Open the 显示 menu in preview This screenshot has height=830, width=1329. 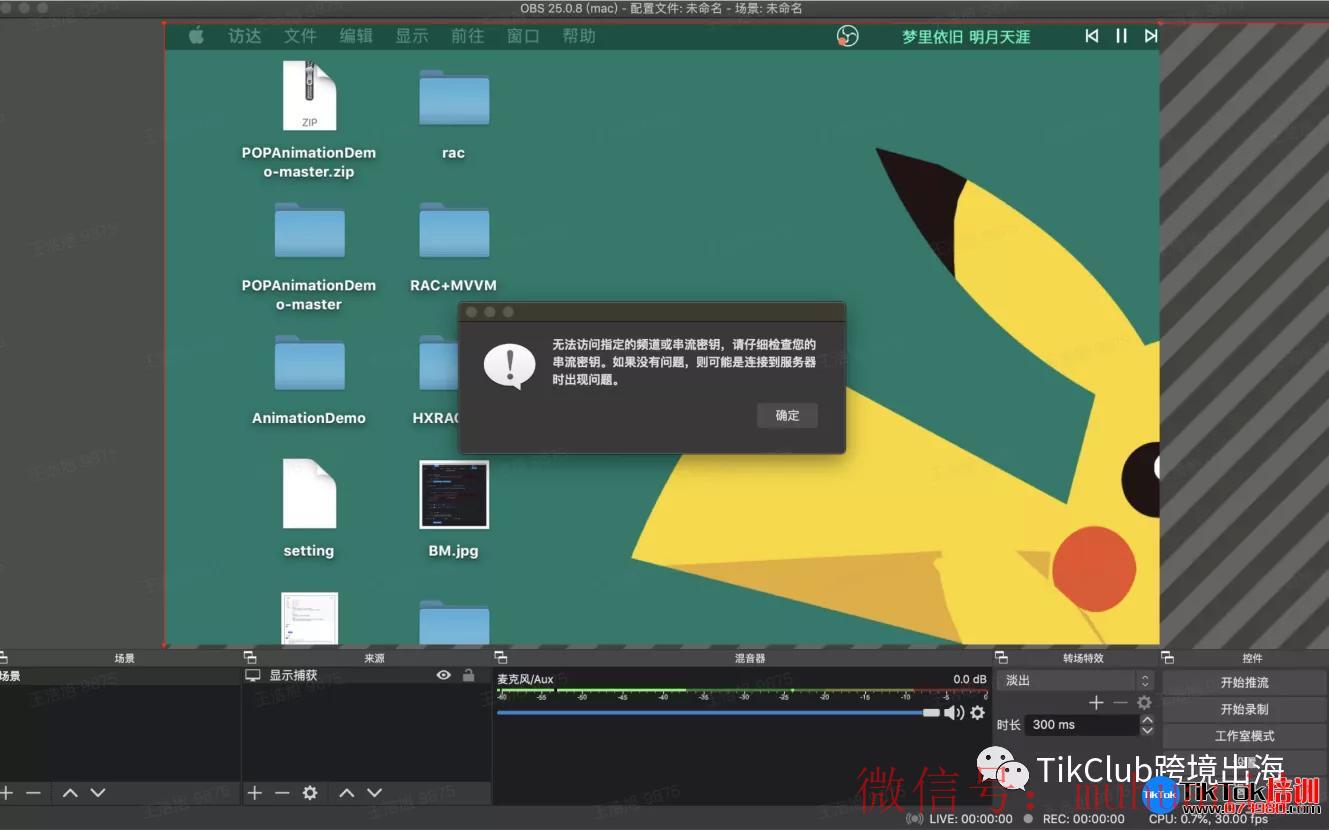(411, 36)
